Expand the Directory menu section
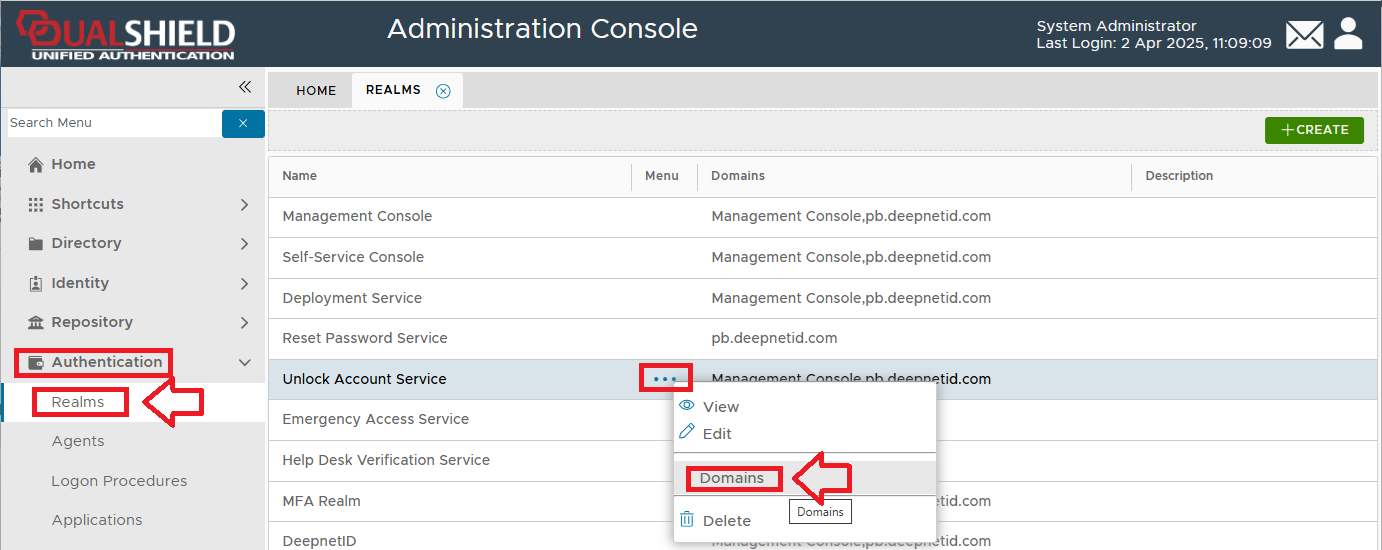This screenshot has width=1382, height=550. tap(86, 243)
